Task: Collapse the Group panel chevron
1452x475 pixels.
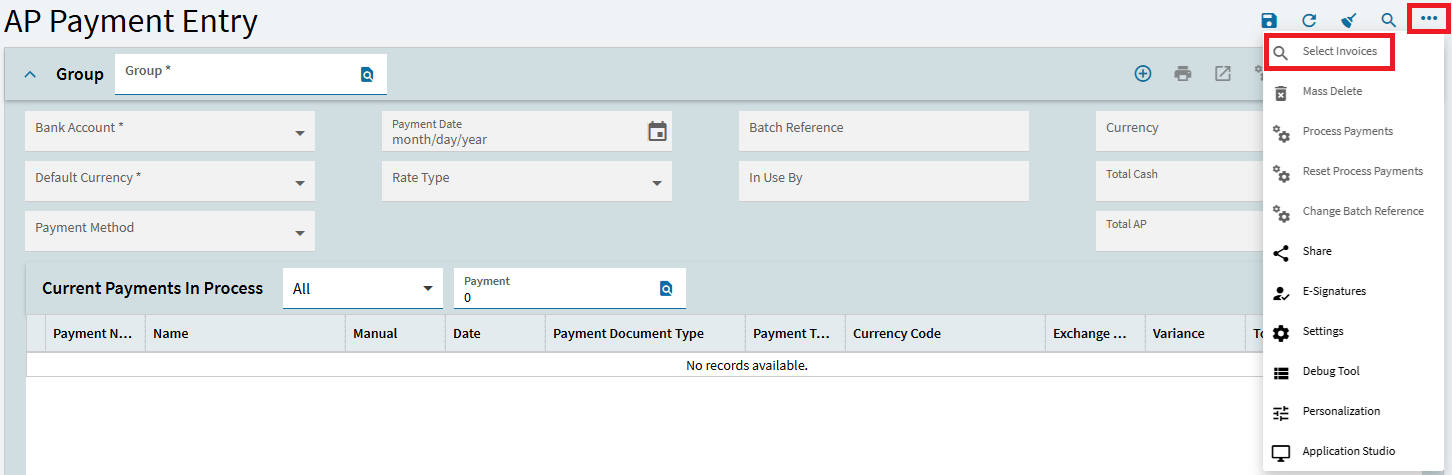Action: coord(30,74)
